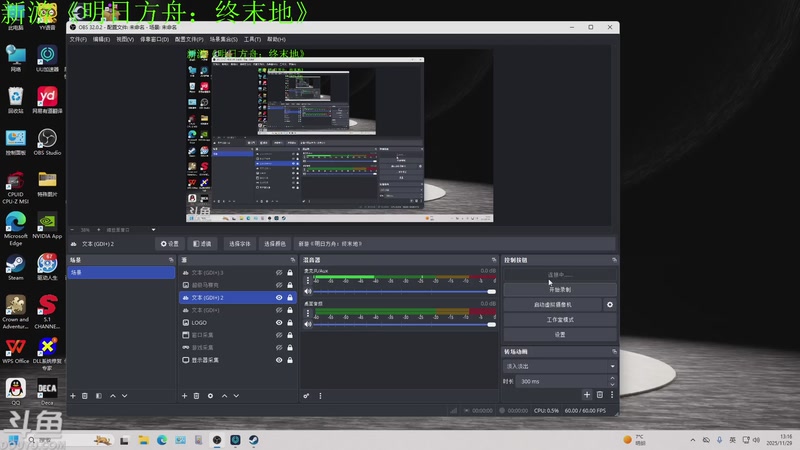The image size is (800, 450).
Task: Open the transition type dropdown
Action: tap(560, 366)
